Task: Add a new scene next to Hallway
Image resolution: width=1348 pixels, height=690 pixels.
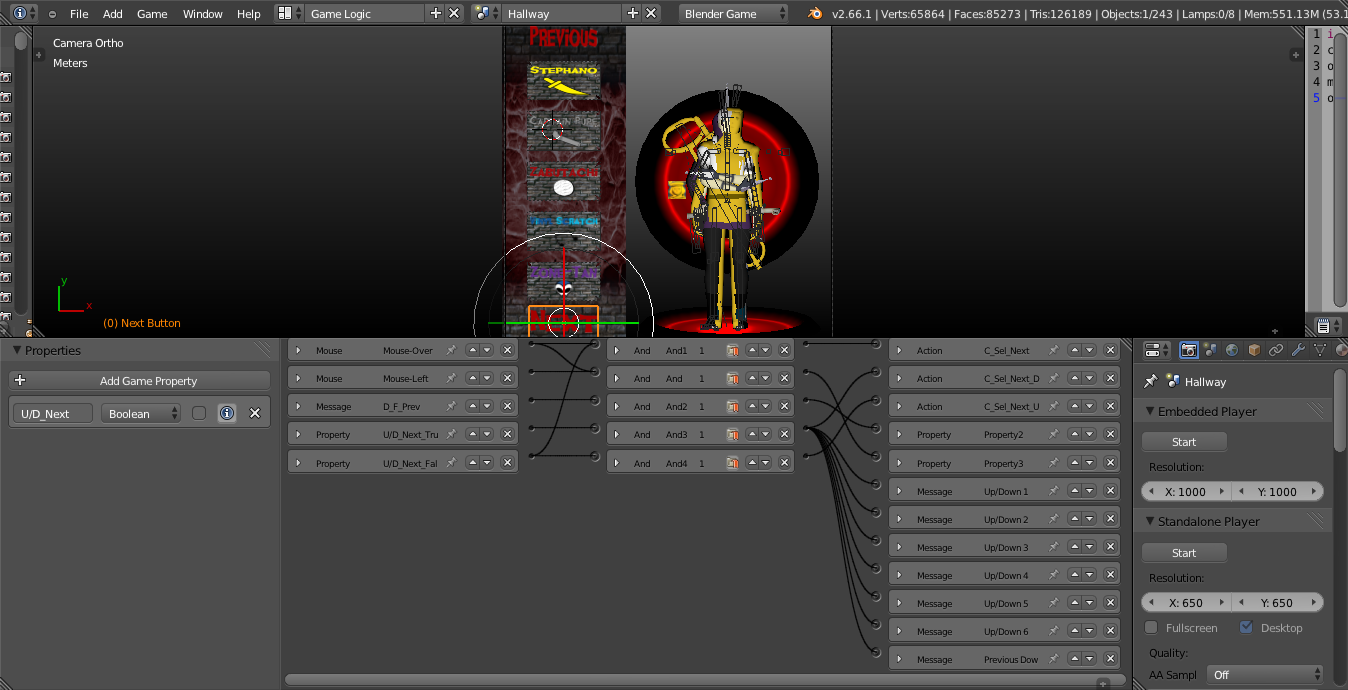Action: (x=632, y=13)
